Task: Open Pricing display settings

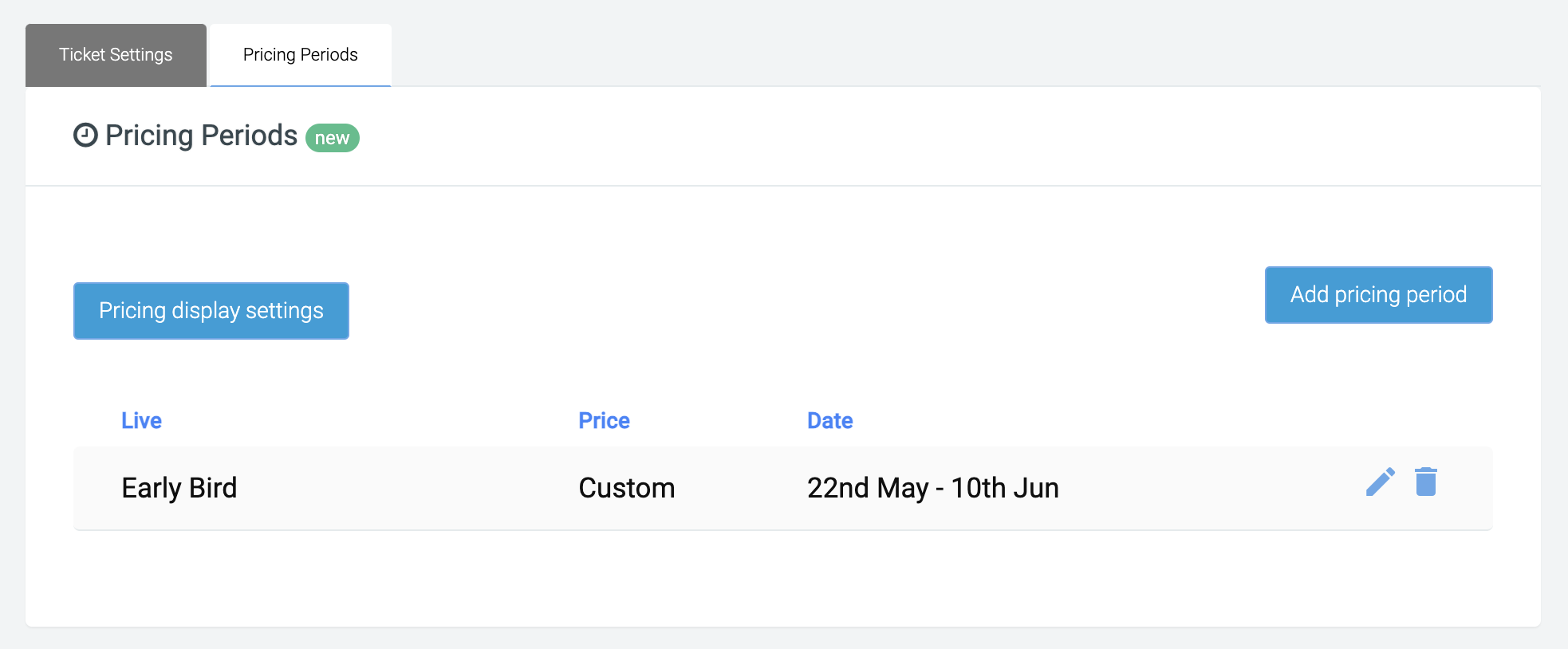Action: pos(211,311)
